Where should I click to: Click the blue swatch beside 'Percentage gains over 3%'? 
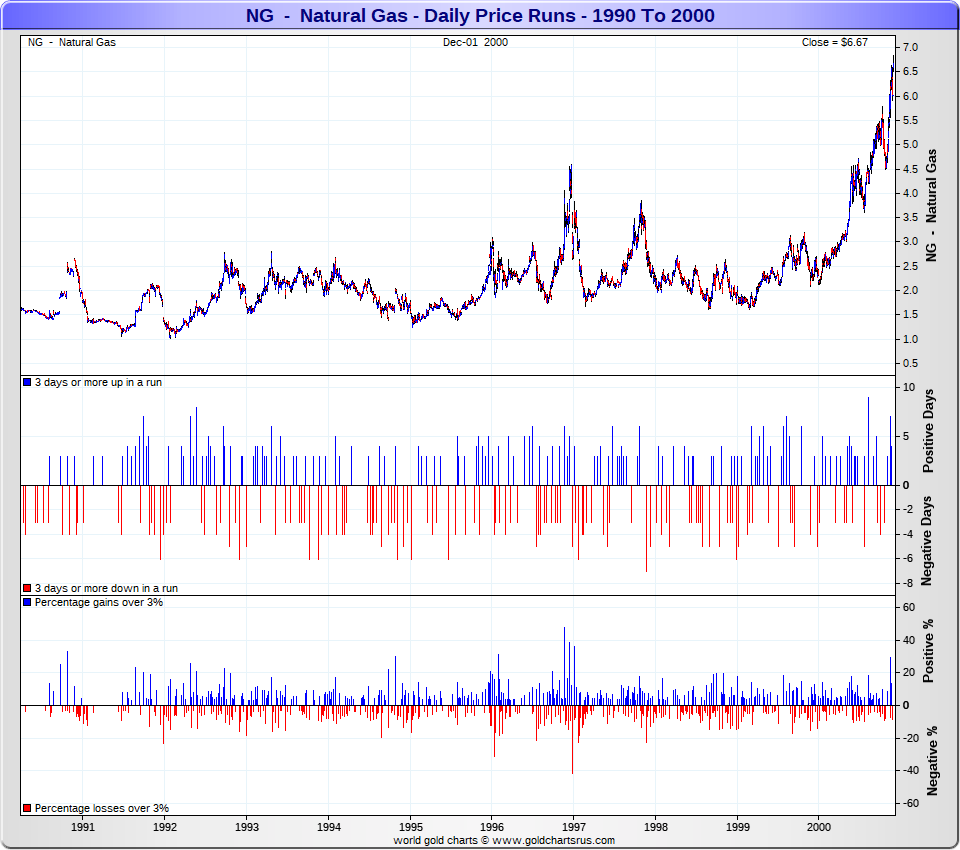click(x=27, y=602)
